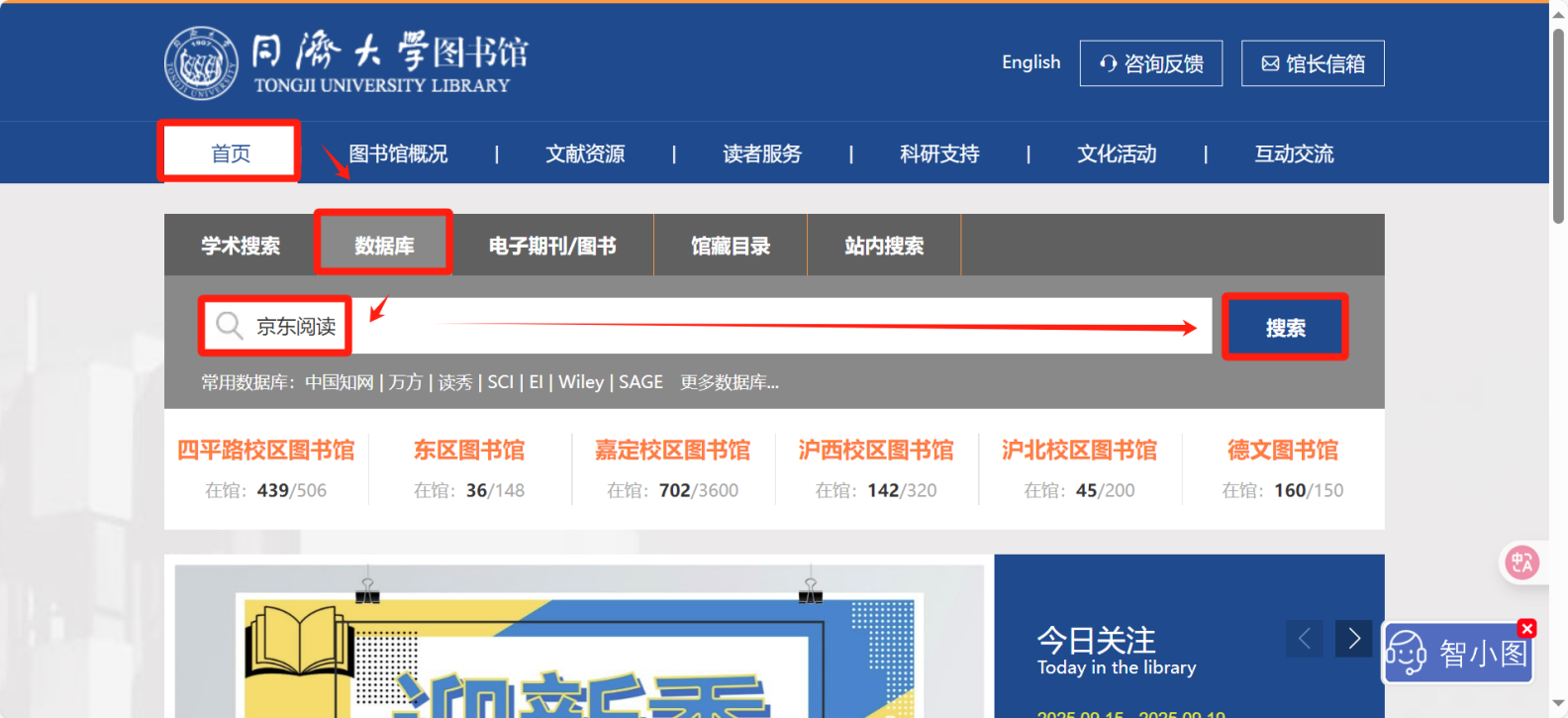Click the Tongji University Library logo
Image resolution: width=1568 pixels, height=718 pixels.
345,63
